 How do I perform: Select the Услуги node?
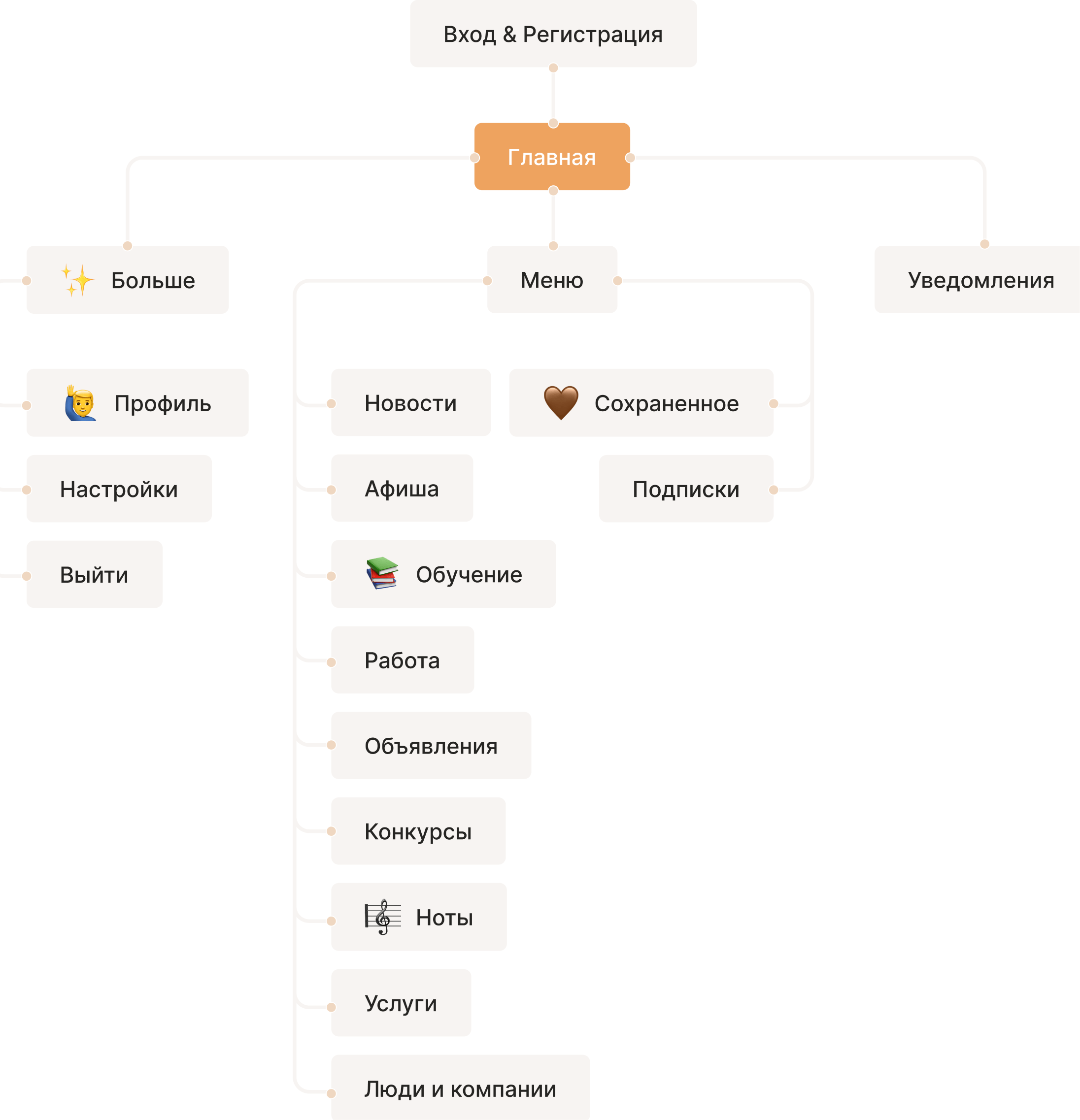pyautogui.click(x=401, y=1003)
